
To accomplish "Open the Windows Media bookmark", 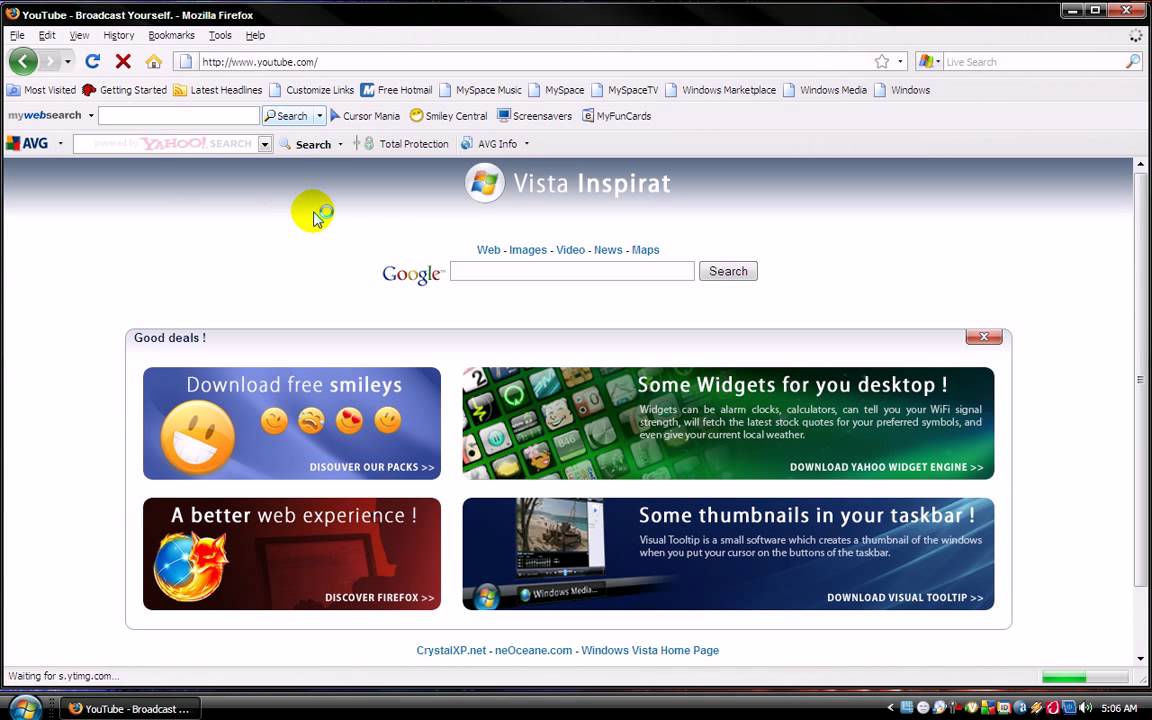I will (x=825, y=90).
